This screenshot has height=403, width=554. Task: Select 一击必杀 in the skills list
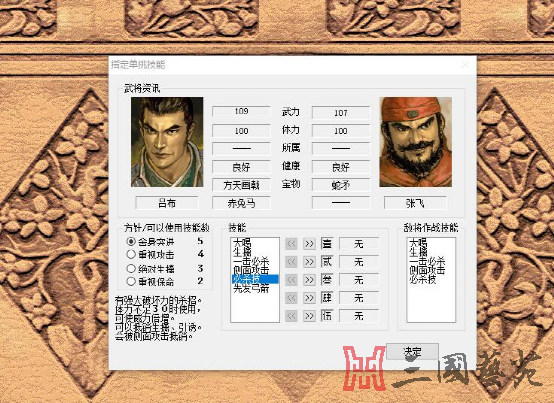coord(251,261)
